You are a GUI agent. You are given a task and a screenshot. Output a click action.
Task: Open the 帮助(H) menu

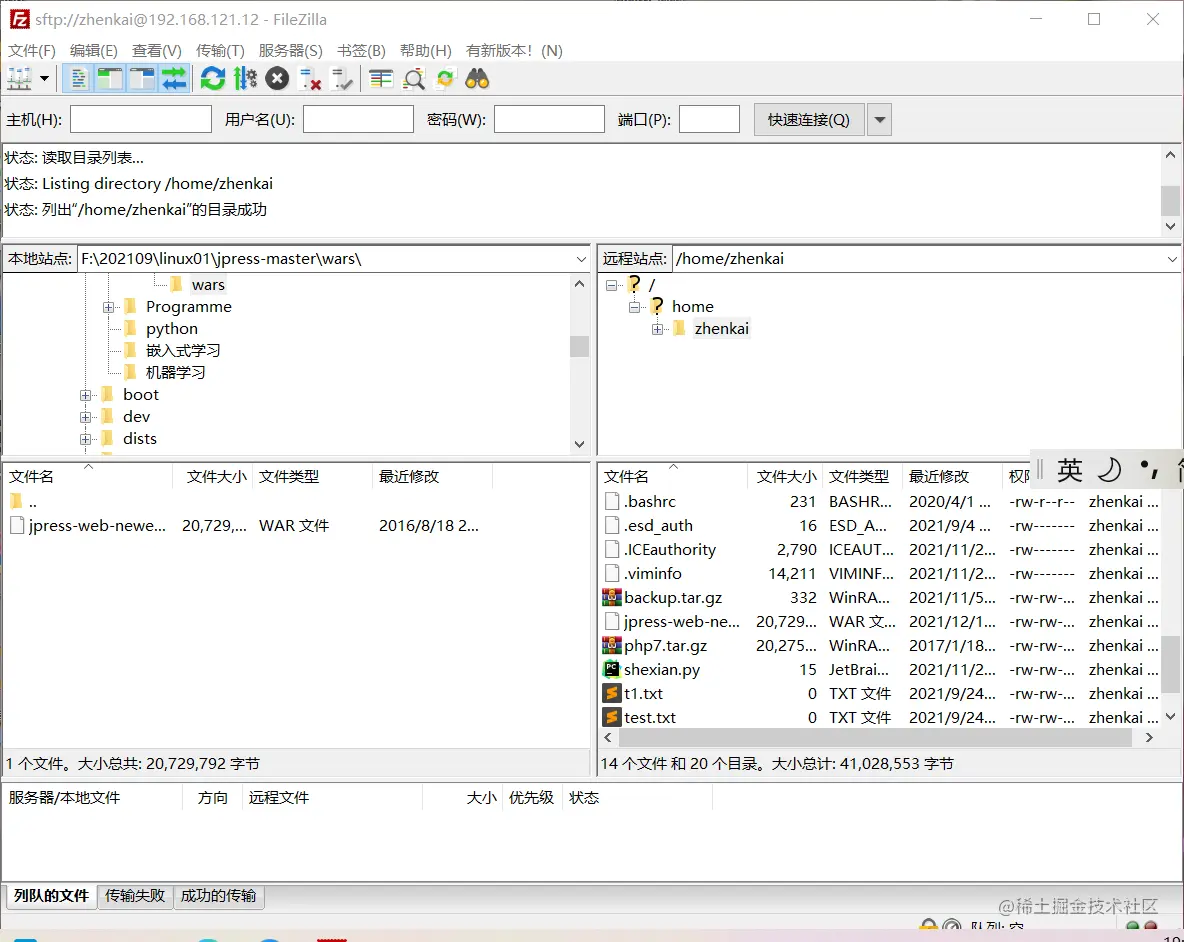426,51
